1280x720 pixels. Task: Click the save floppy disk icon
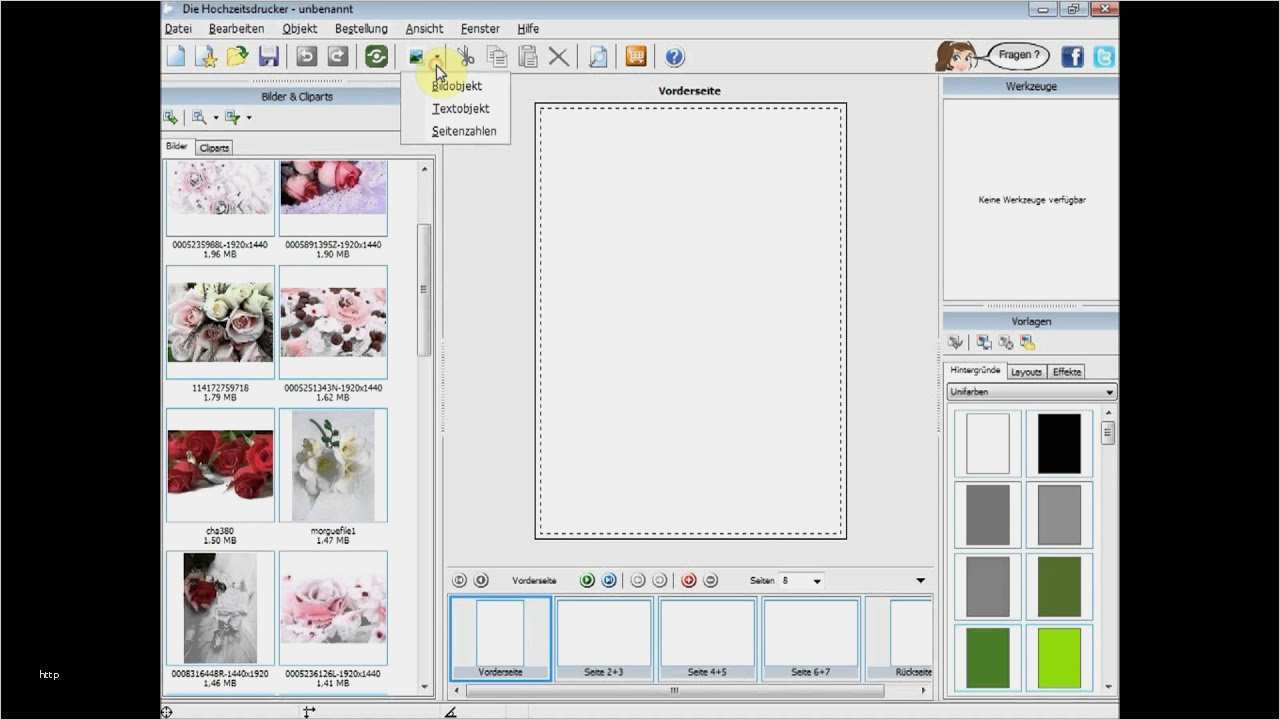pos(268,57)
